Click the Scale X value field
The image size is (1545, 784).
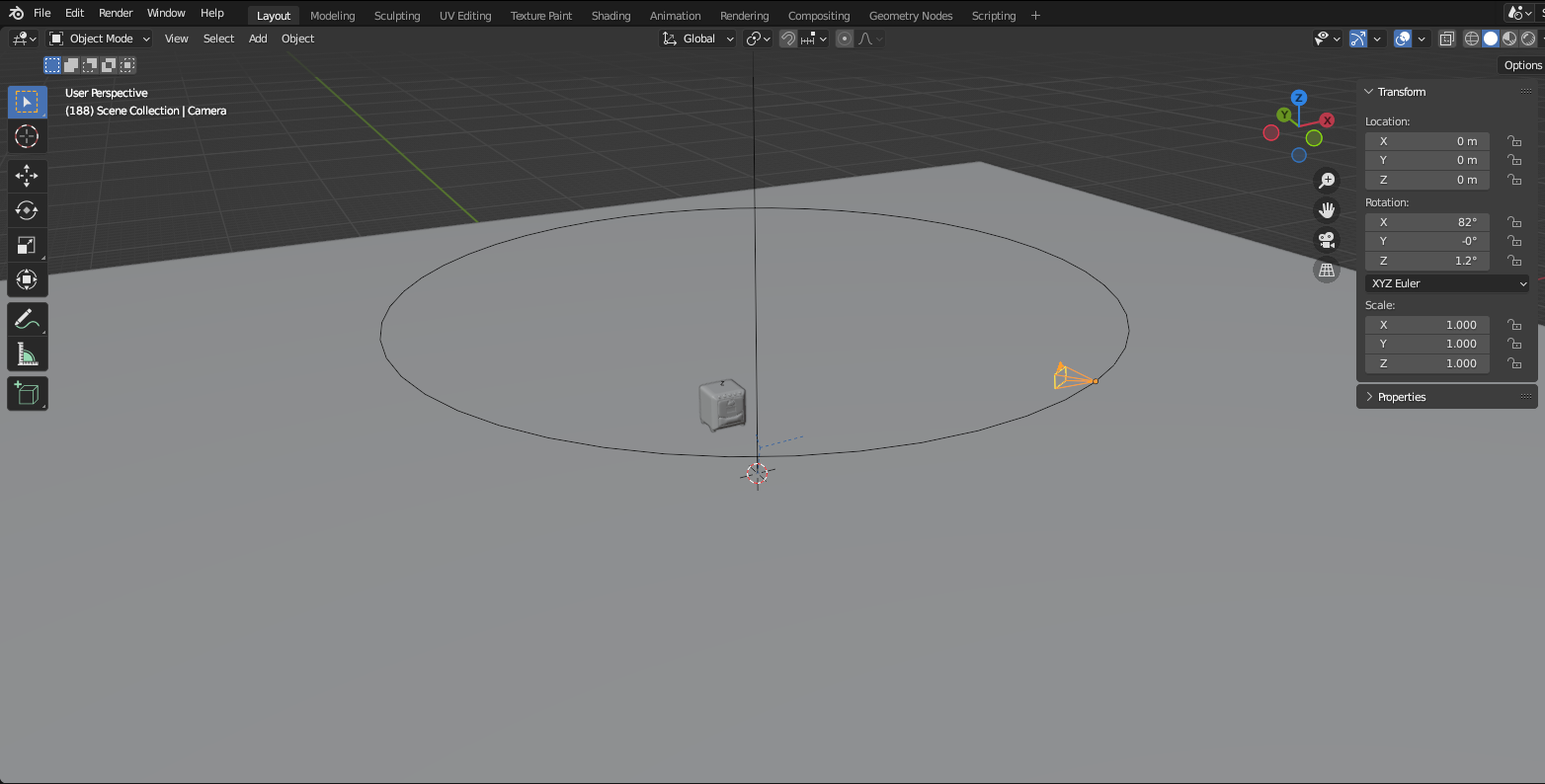[x=1426, y=325]
